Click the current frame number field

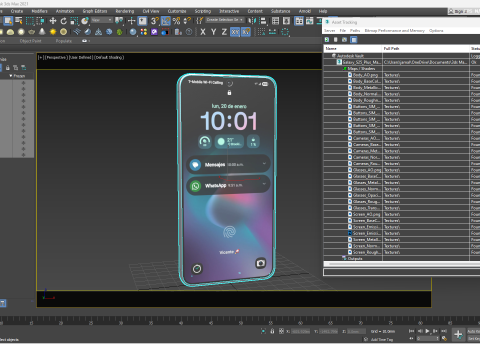pyautogui.click(x=428, y=338)
